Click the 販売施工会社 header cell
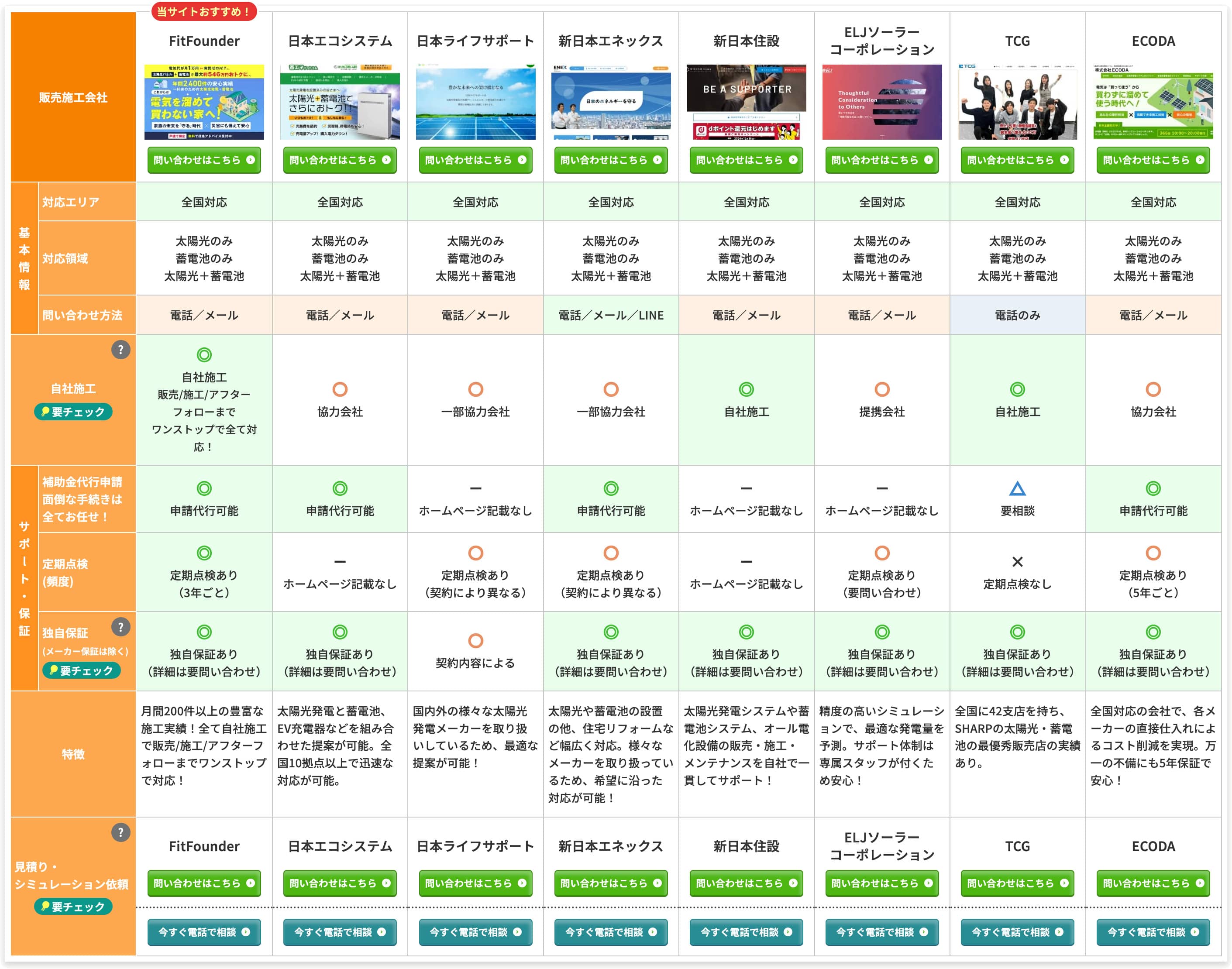The height and width of the screenshot is (969, 1232). 73,97
